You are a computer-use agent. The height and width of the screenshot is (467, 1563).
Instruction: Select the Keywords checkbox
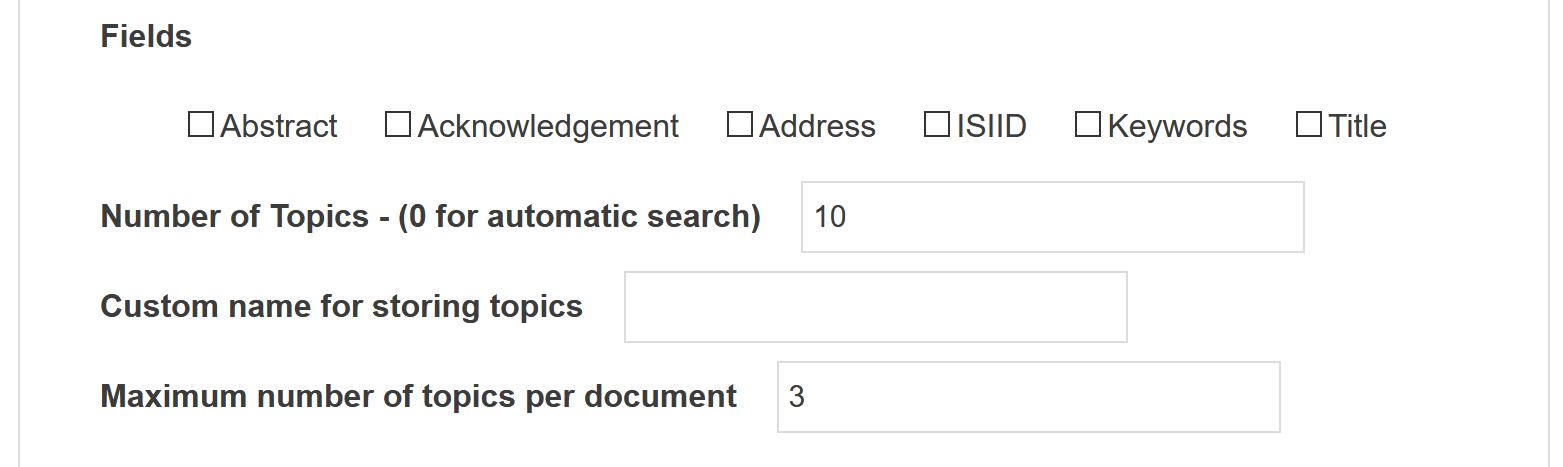pos(1088,125)
